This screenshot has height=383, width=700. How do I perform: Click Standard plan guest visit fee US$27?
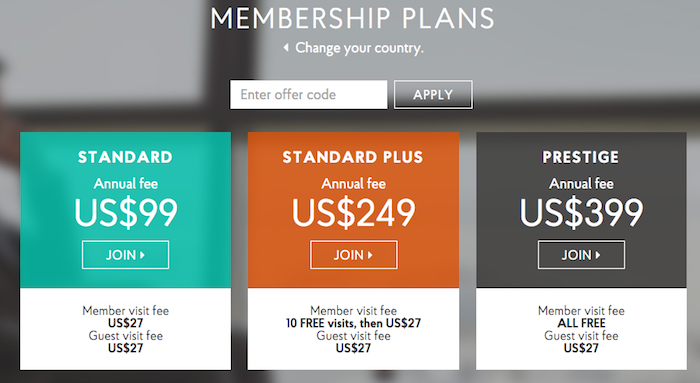125,348
